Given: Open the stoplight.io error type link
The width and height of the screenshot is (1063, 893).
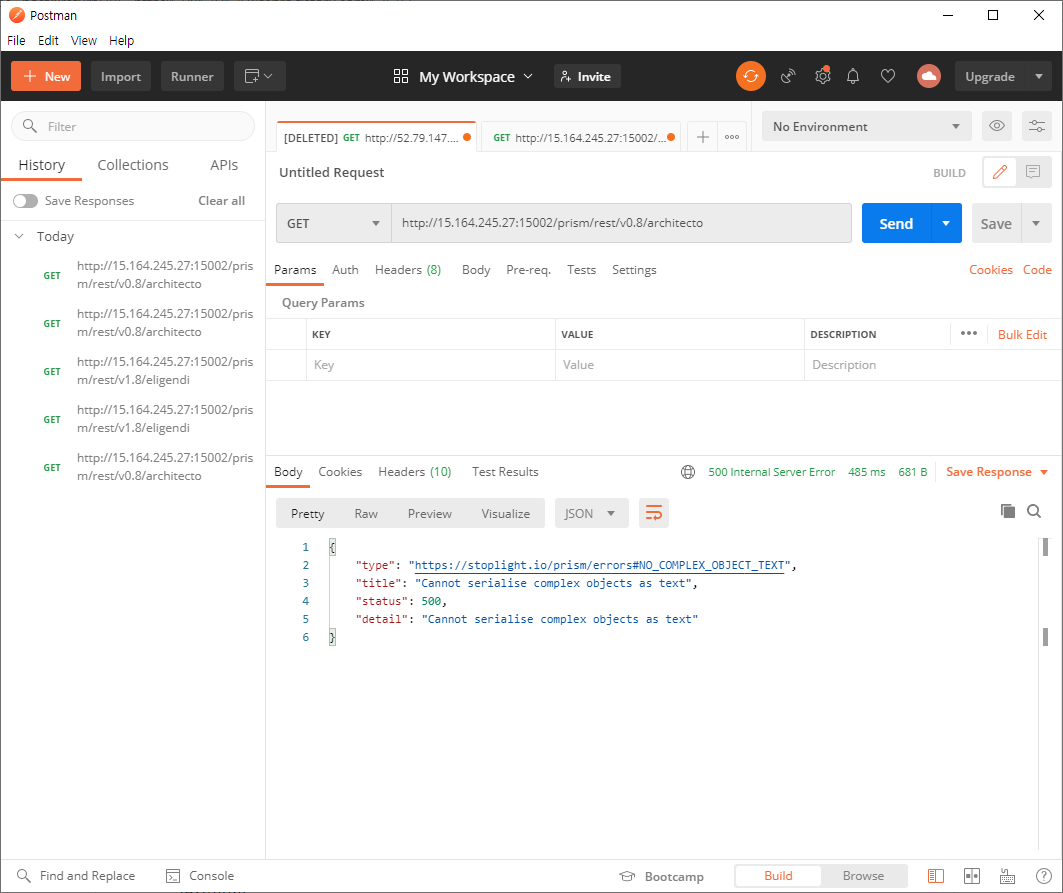Looking at the screenshot, I should [599, 565].
